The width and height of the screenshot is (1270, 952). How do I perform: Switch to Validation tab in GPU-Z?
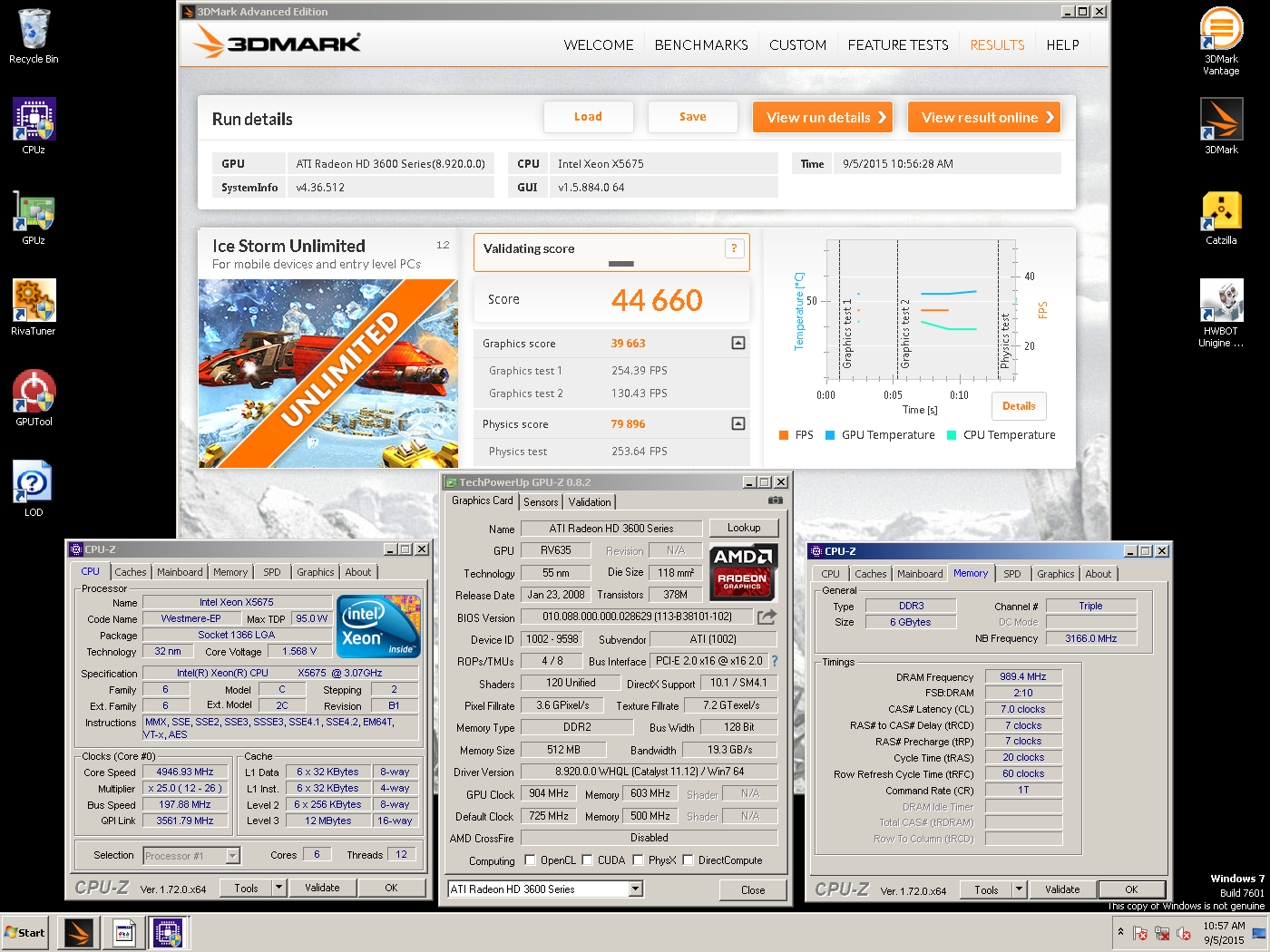coord(590,501)
